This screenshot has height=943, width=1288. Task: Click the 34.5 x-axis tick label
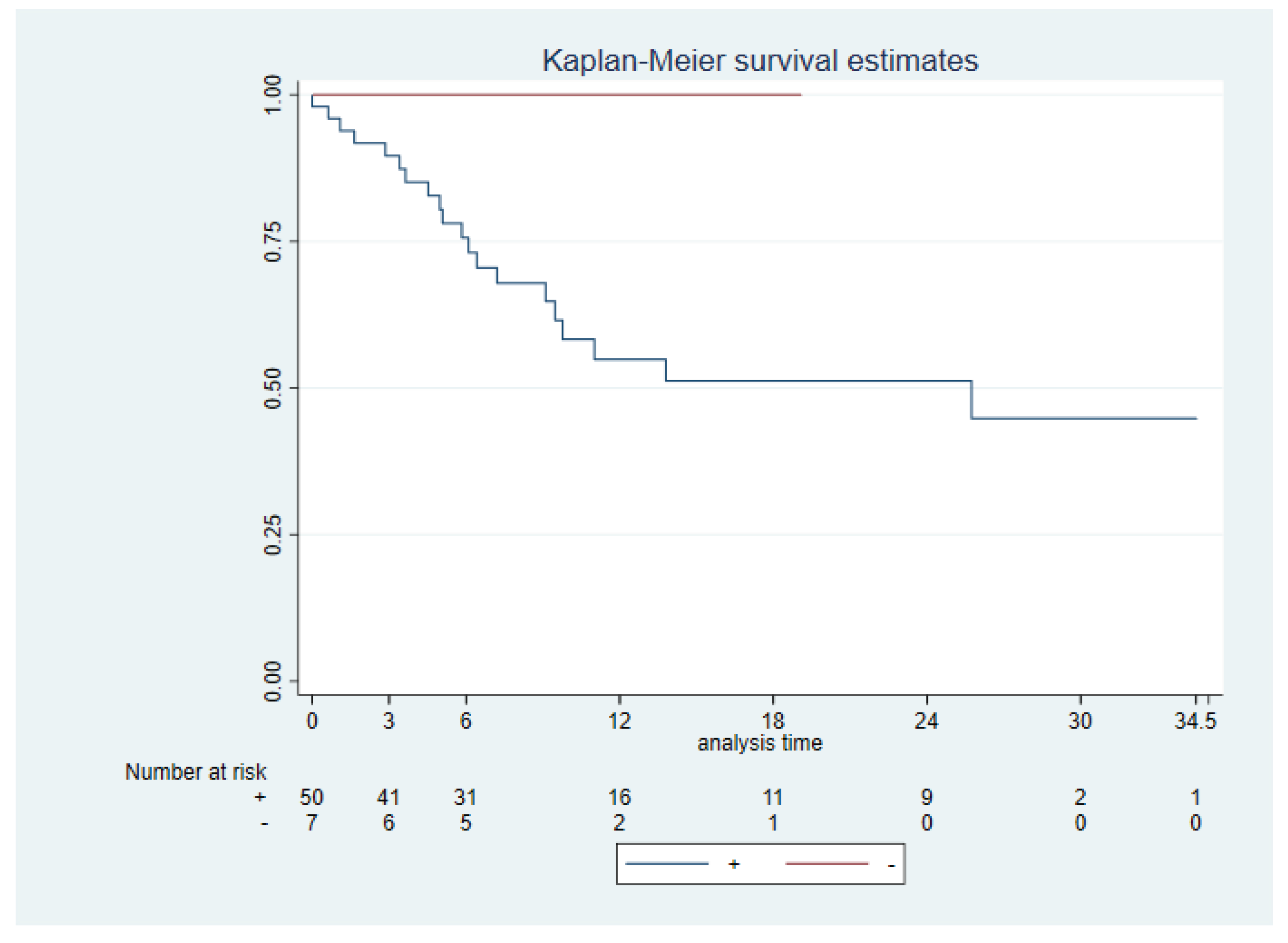pos(1195,721)
